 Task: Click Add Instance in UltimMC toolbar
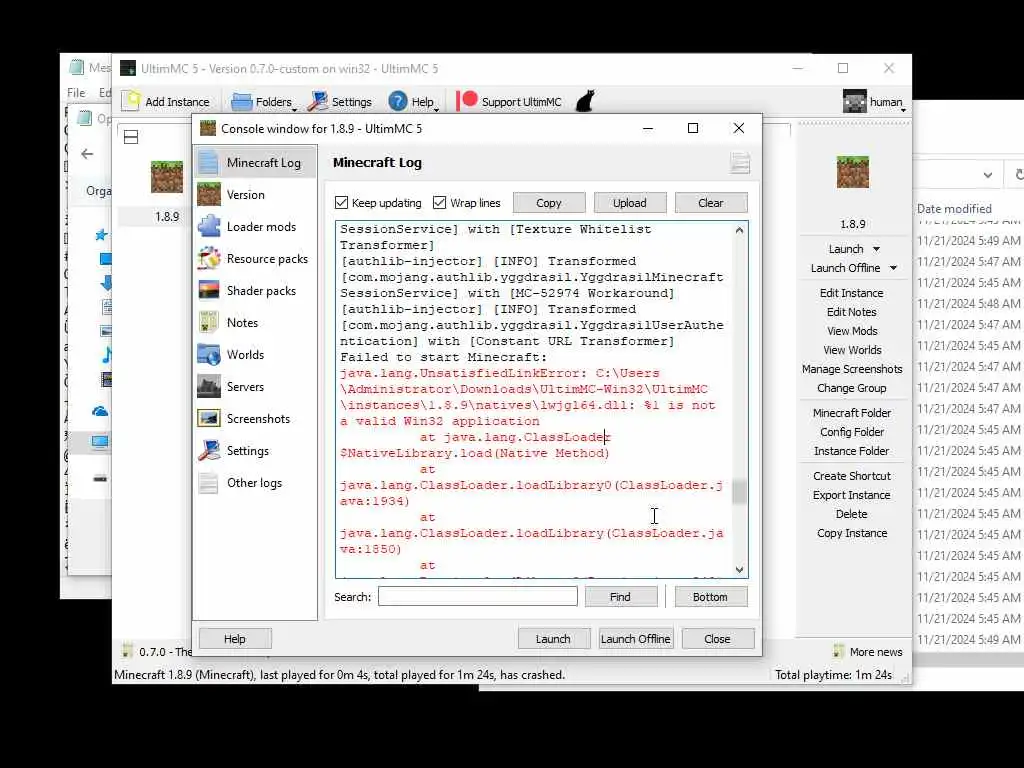(x=167, y=102)
